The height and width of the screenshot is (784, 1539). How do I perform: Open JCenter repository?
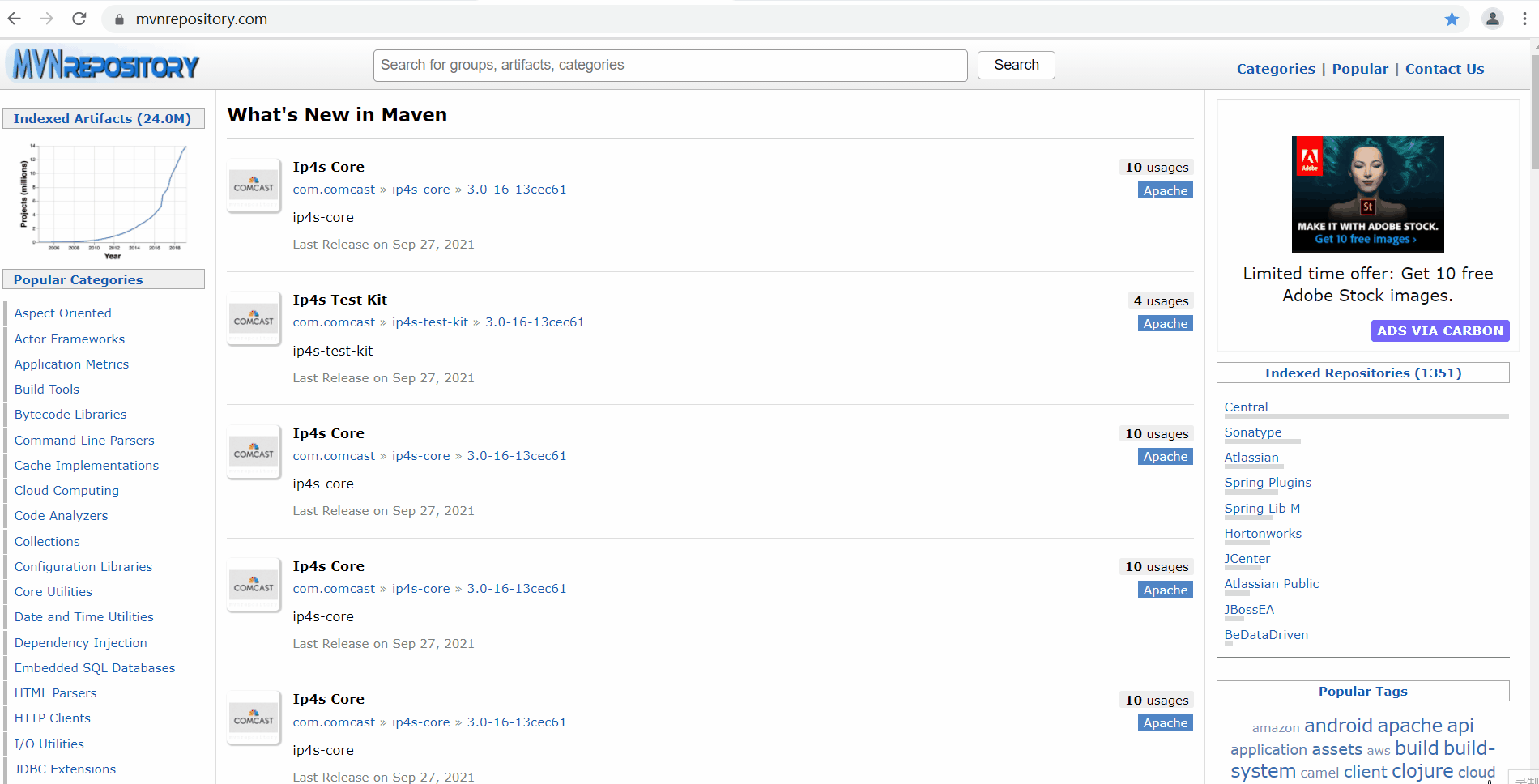tap(1247, 558)
